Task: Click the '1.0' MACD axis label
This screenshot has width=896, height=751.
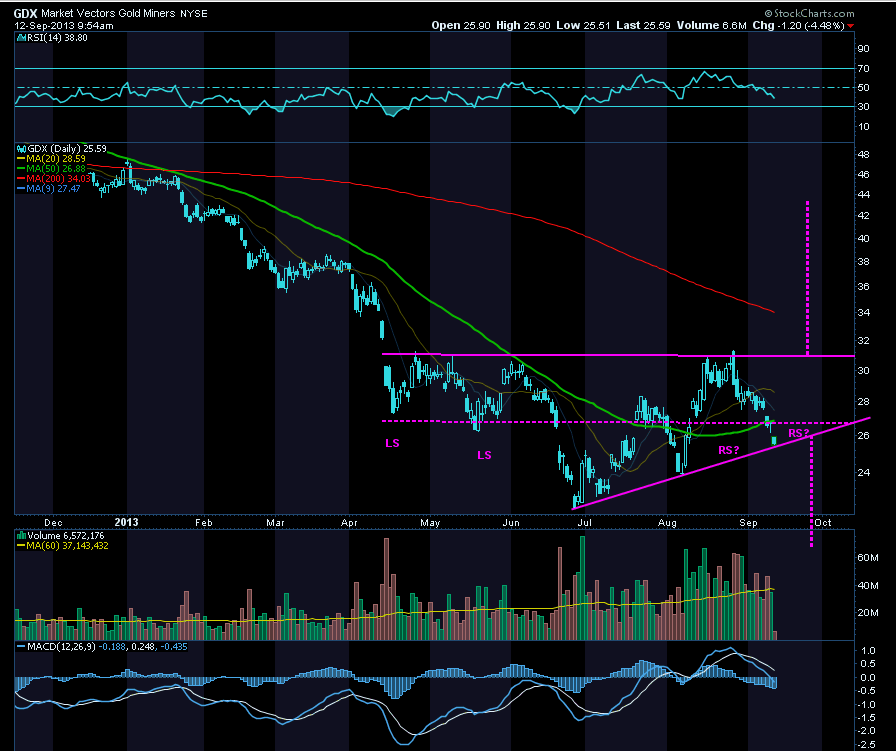Action: pyautogui.click(x=868, y=650)
